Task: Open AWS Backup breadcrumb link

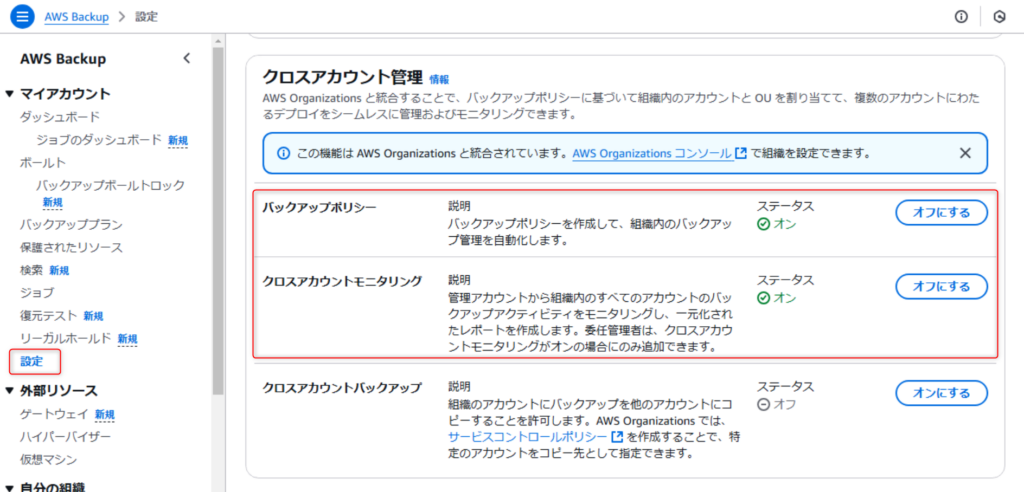Action: click(x=76, y=17)
